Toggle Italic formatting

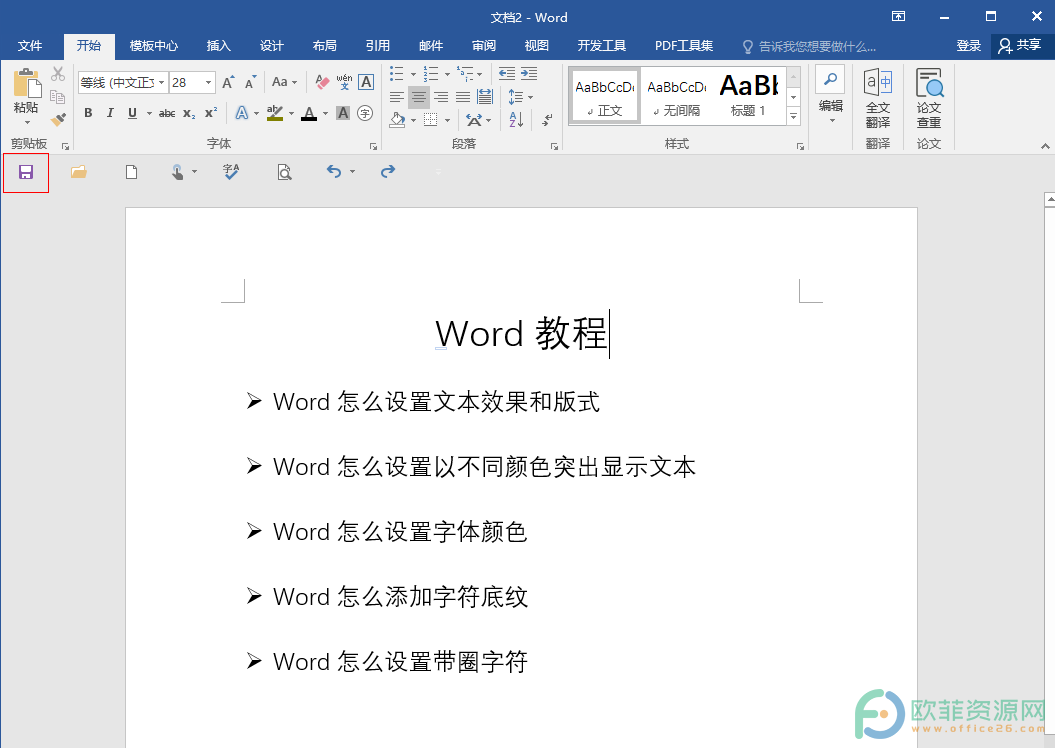110,113
